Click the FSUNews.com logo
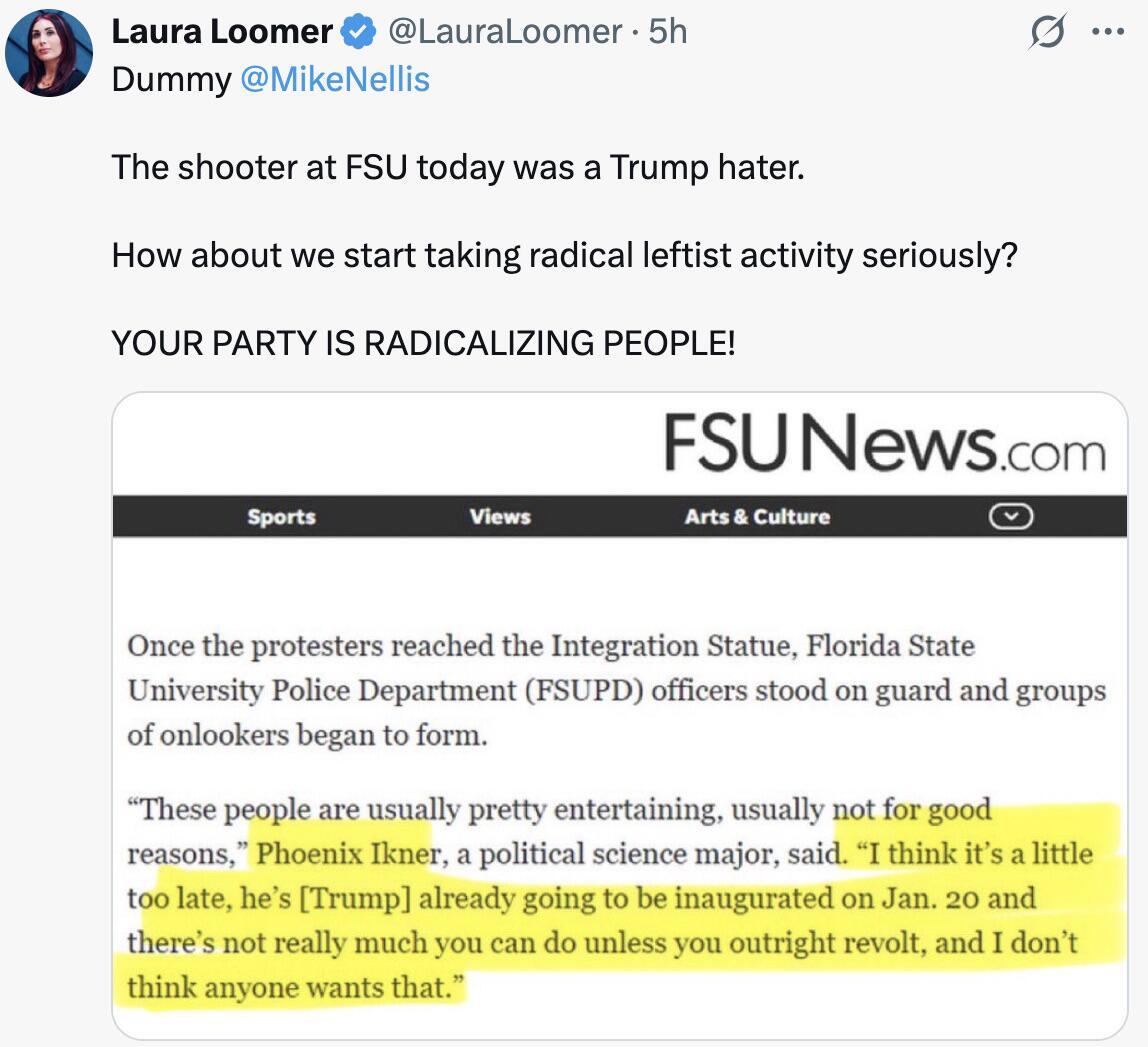 [884, 444]
